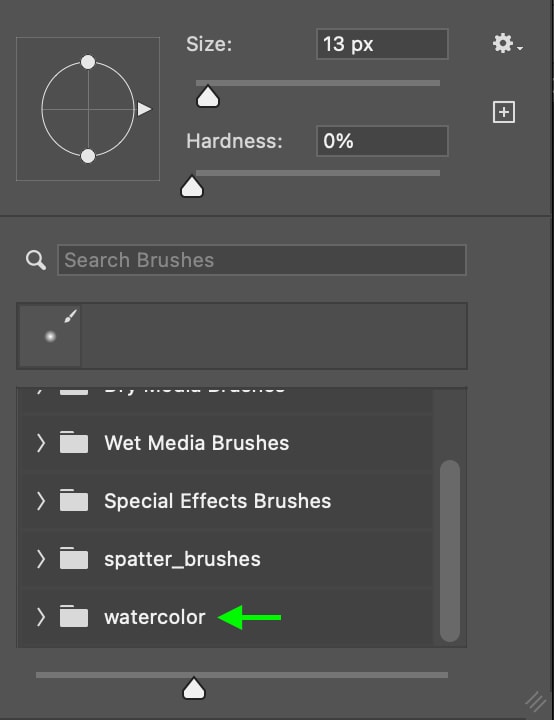The height and width of the screenshot is (720, 554).
Task: Click the Wet Media Brushes folder icon
Action: [73, 442]
